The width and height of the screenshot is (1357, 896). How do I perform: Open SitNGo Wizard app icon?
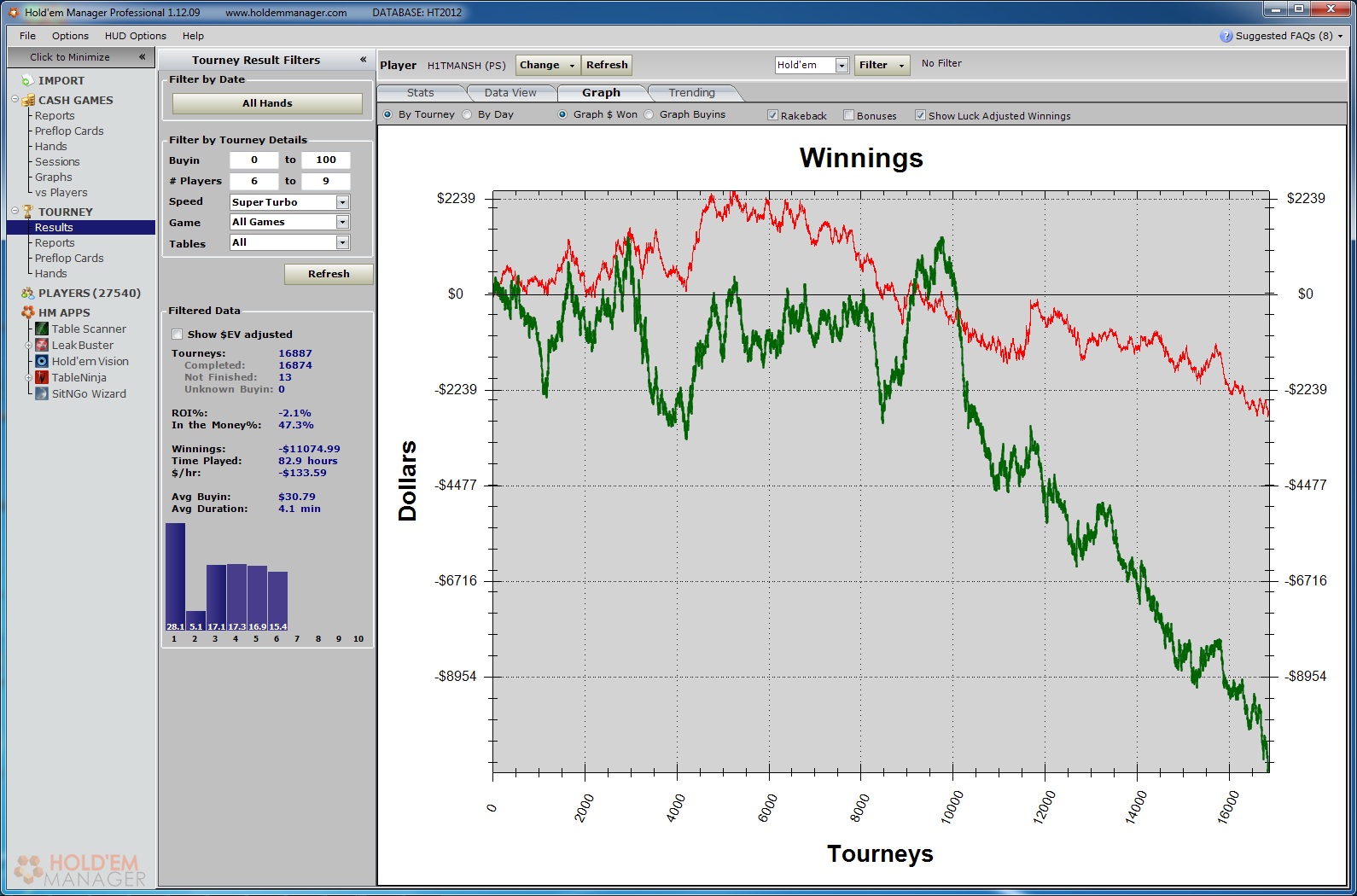pos(42,393)
